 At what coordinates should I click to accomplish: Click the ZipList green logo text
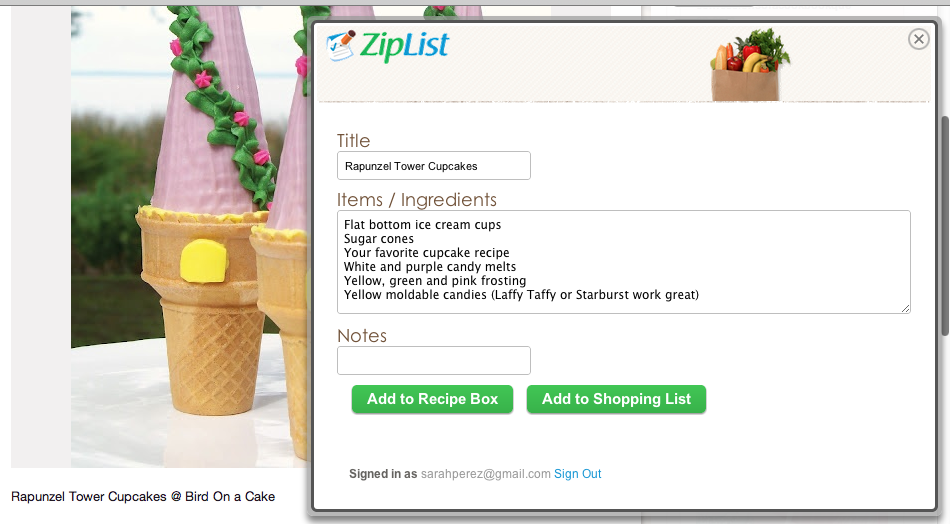coord(405,46)
